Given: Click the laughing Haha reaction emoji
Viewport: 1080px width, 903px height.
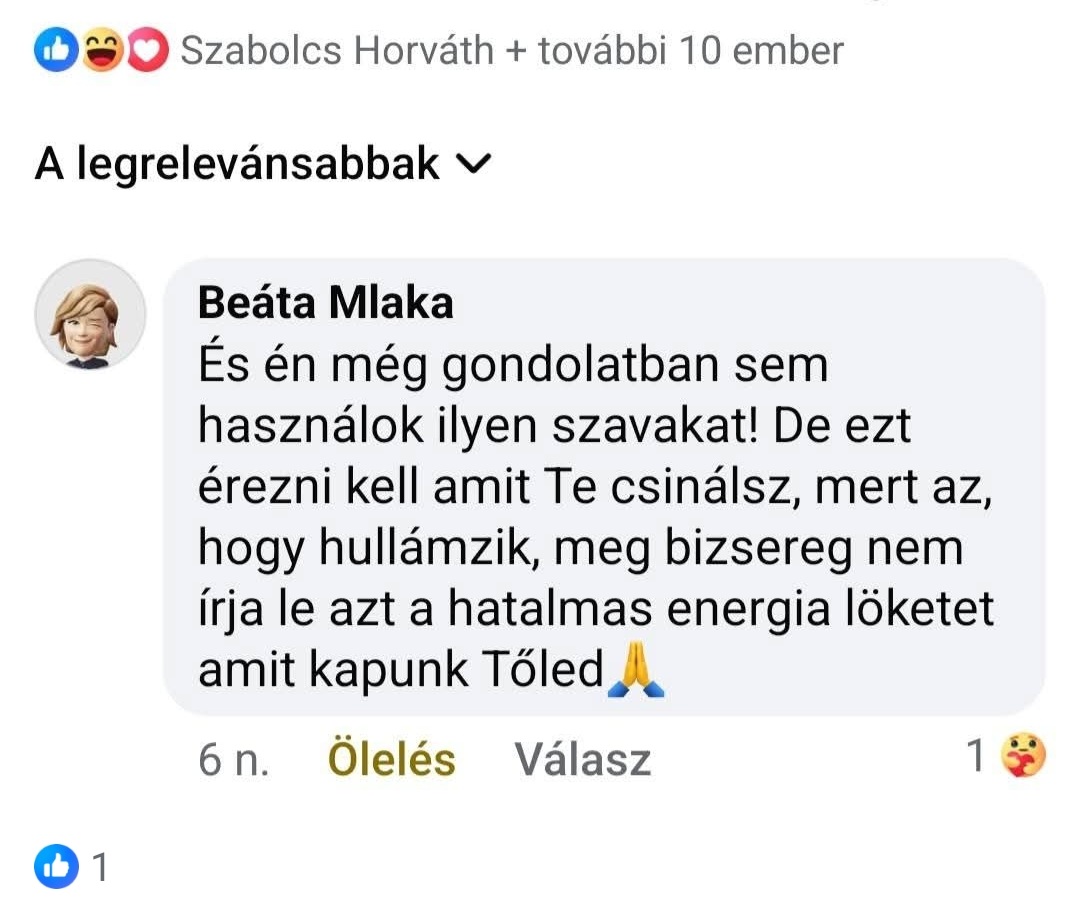Looking at the screenshot, I should (x=102, y=52).
